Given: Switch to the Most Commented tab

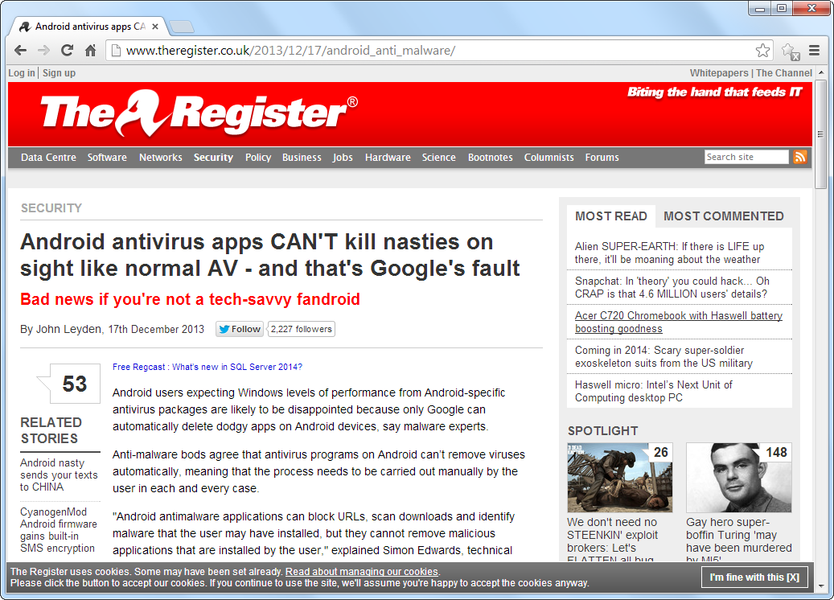Looking at the screenshot, I should [x=723, y=216].
